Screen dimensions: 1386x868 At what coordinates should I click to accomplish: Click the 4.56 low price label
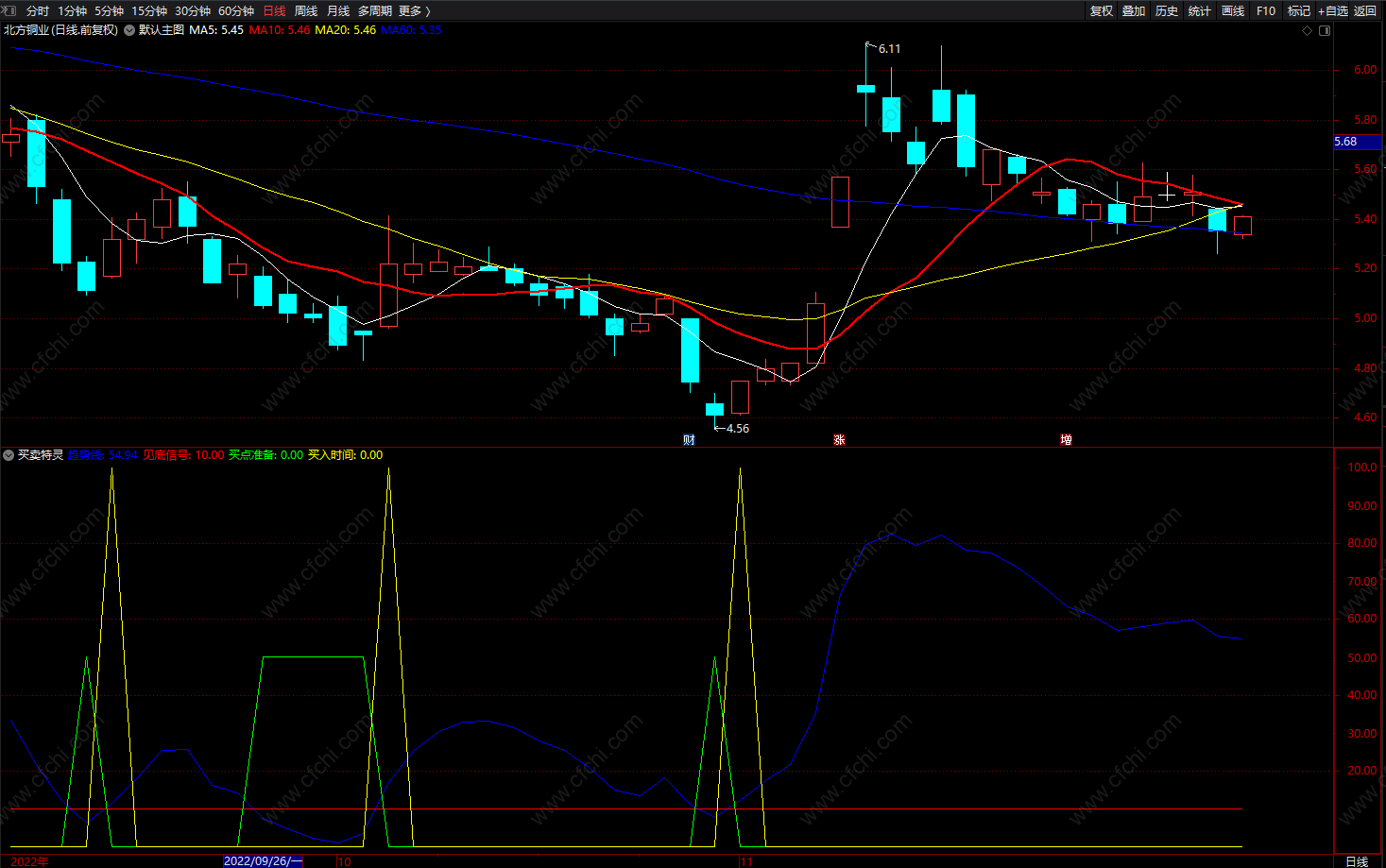[738, 429]
